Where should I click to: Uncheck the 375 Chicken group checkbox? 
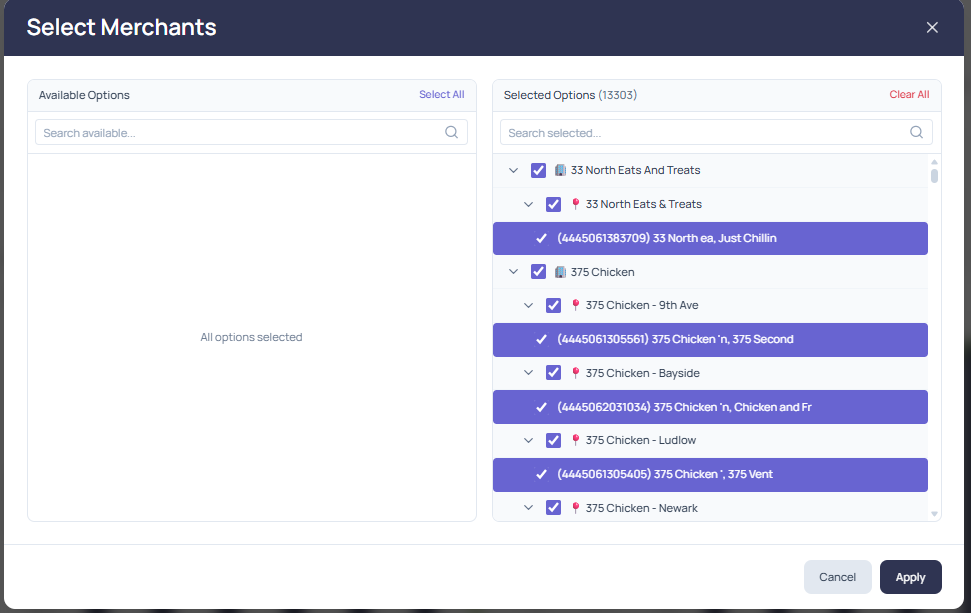click(538, 272)
